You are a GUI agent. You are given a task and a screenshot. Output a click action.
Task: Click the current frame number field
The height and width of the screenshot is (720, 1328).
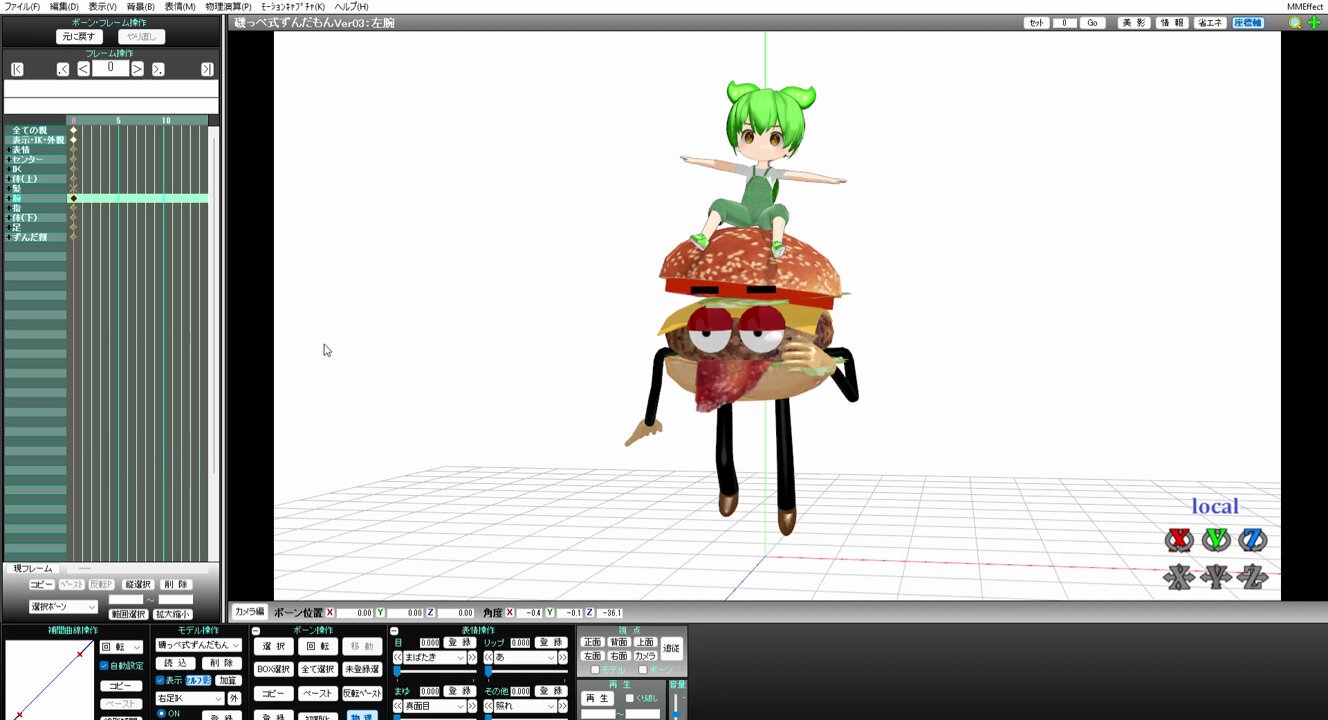click(x=110, y=68)
